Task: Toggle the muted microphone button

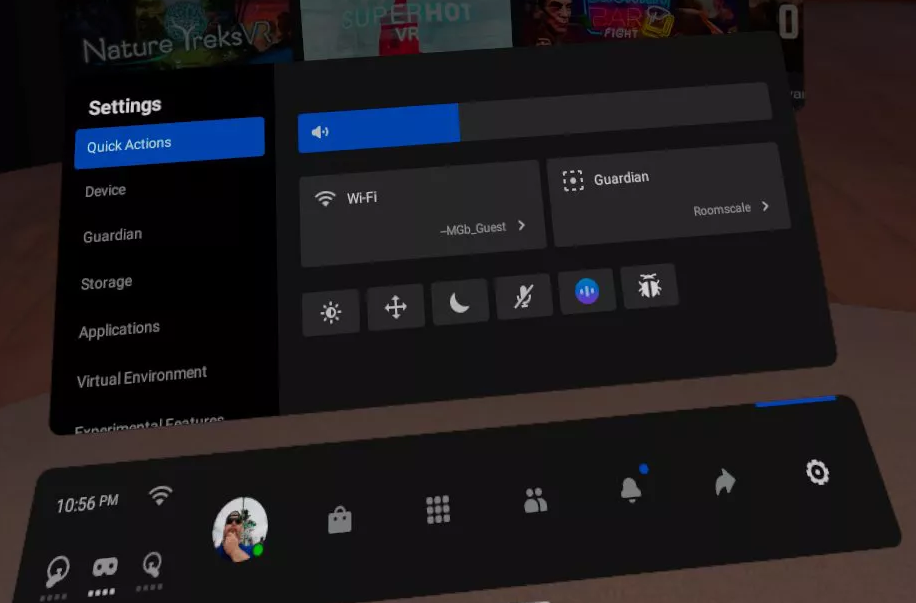Action: pyautogui.click(x=523, y=296)
